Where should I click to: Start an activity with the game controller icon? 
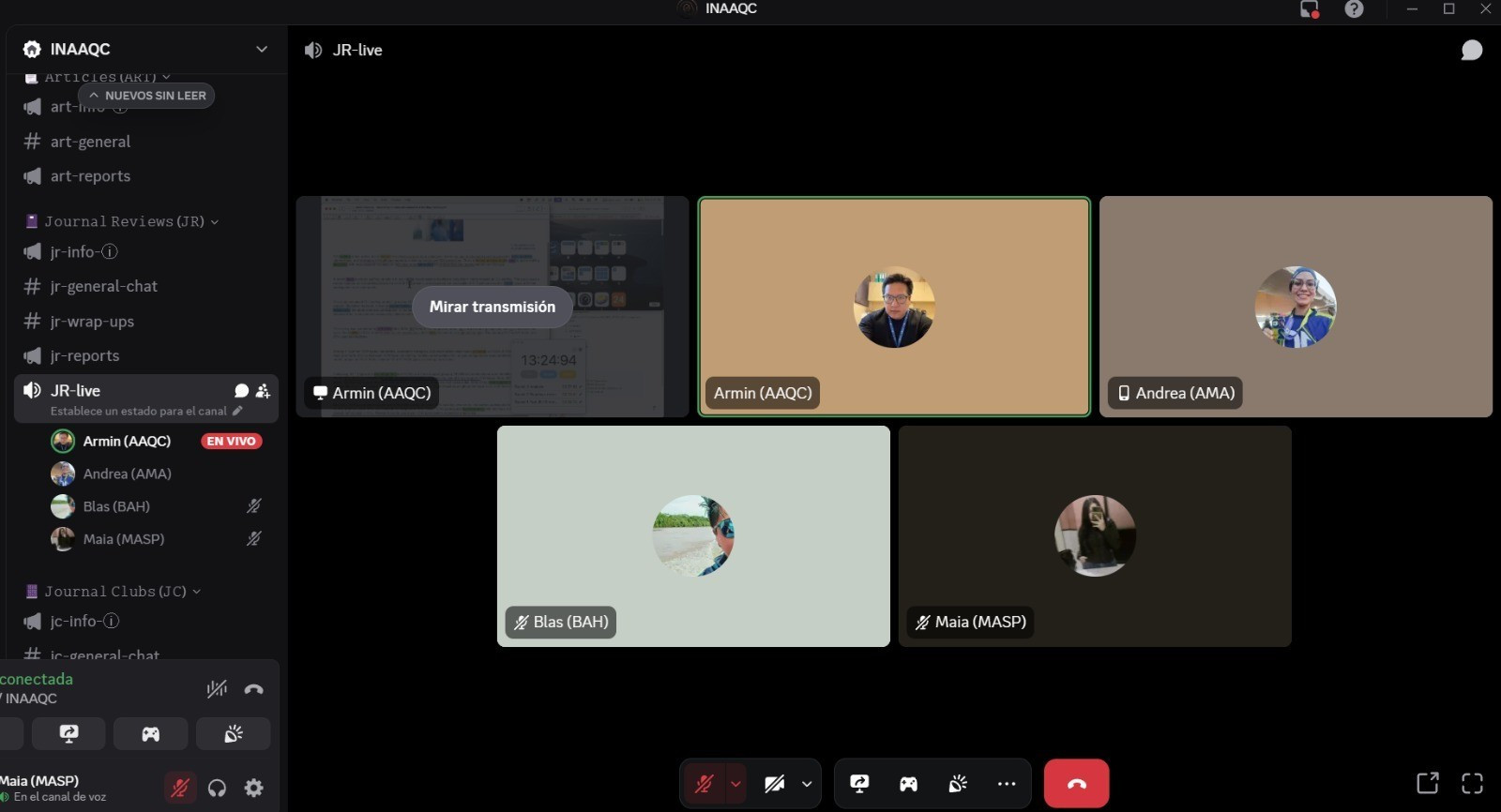click(908, 784)
